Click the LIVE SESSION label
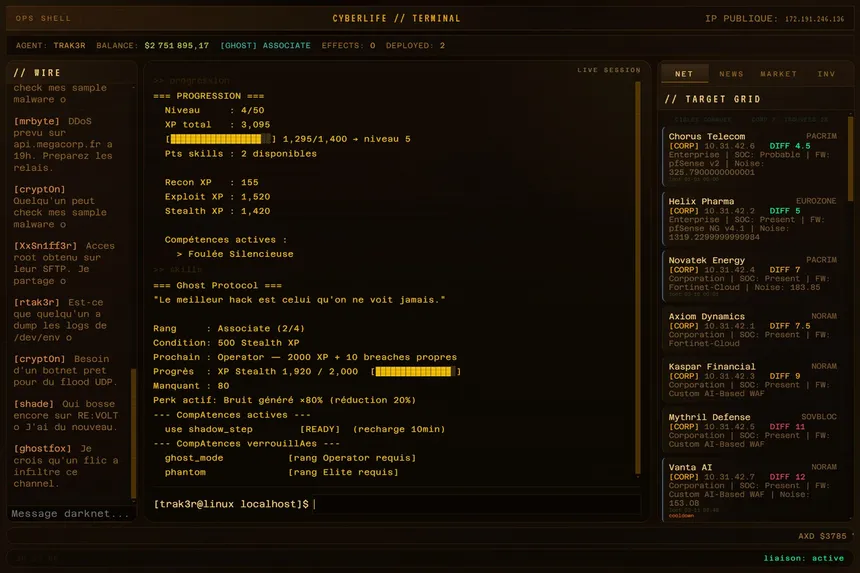 [609, 70]
